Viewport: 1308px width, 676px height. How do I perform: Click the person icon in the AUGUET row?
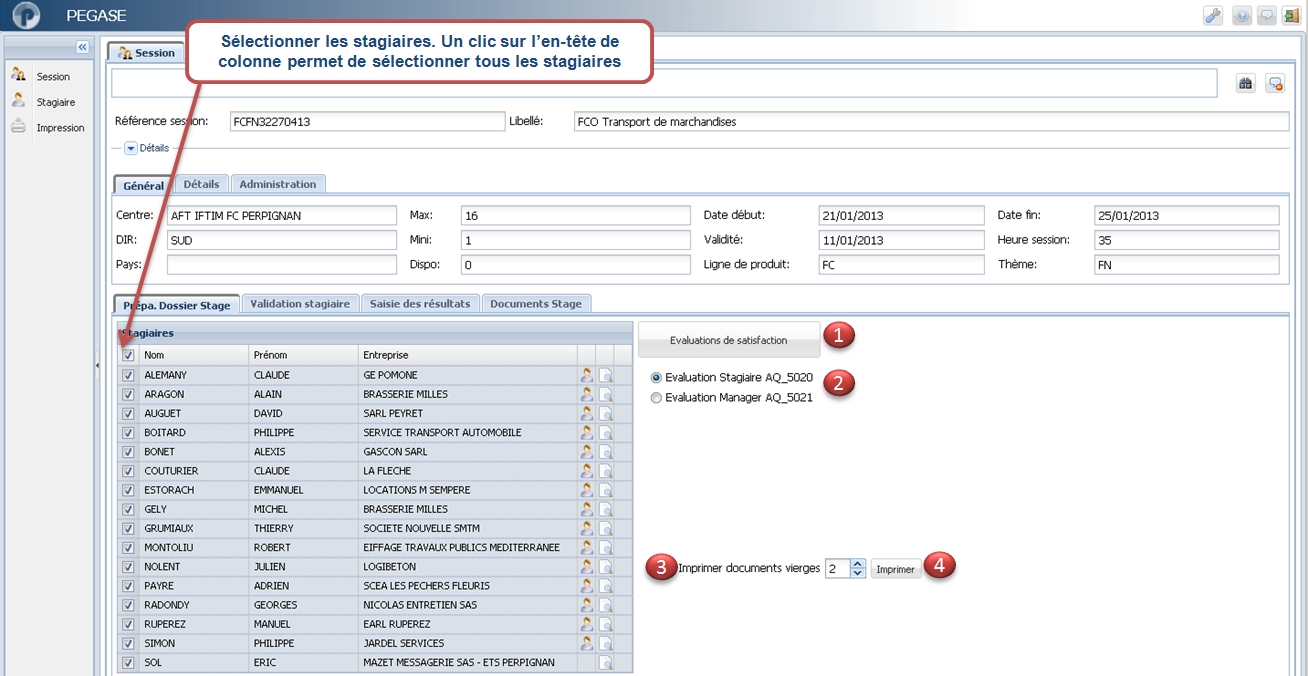(587, 413)
